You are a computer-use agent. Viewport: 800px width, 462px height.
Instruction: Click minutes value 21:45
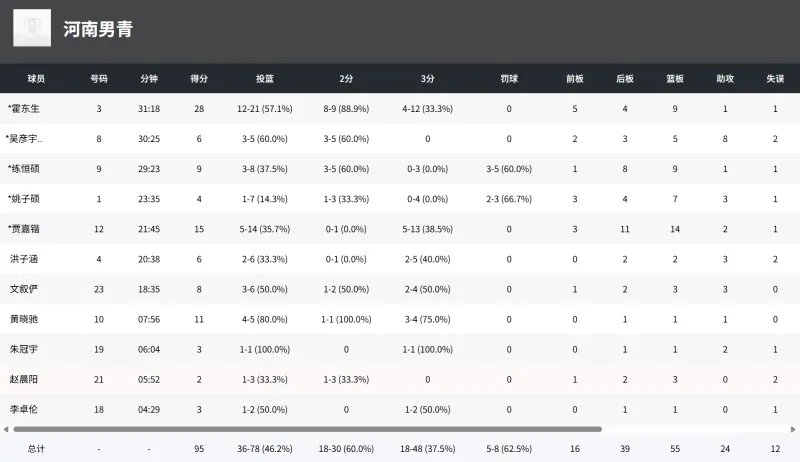coord(149,229)
